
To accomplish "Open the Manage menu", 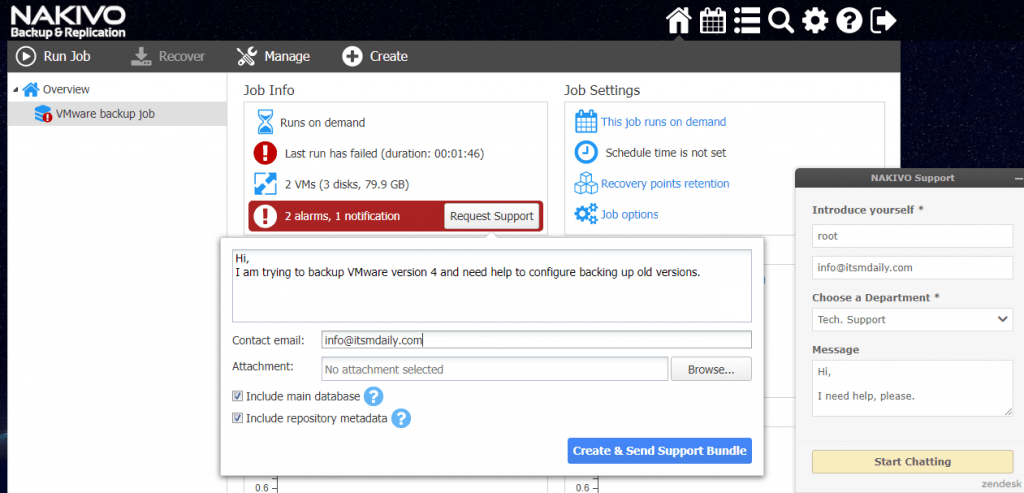I will (273, 57).
